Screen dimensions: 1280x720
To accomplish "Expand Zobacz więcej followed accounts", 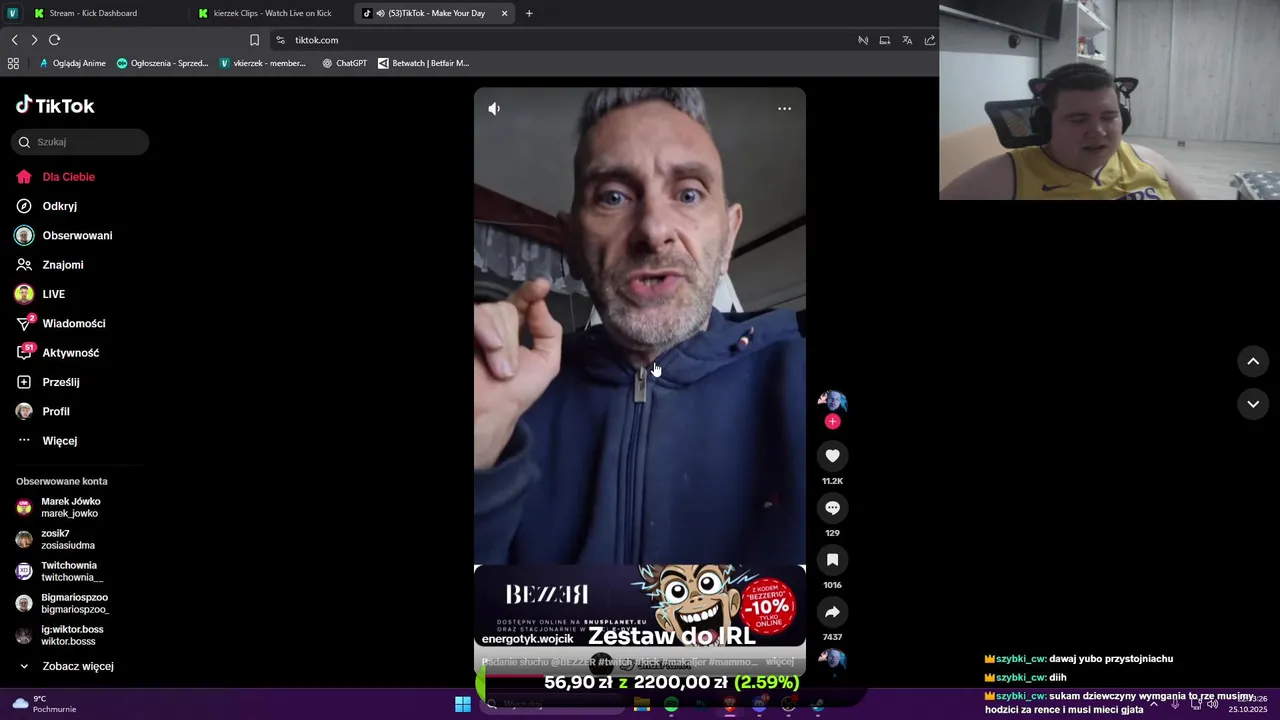I will pyautogui.click(x=66, y=666).
